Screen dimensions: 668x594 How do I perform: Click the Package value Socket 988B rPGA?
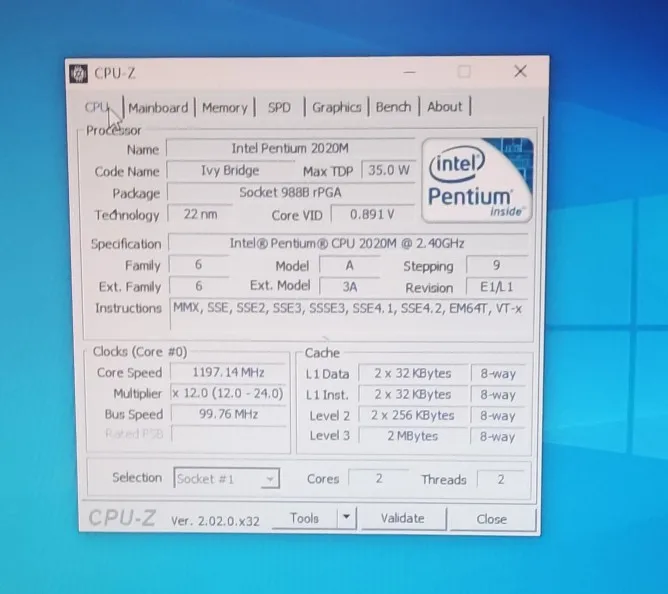pyautogui.click(x=291, y=193)
